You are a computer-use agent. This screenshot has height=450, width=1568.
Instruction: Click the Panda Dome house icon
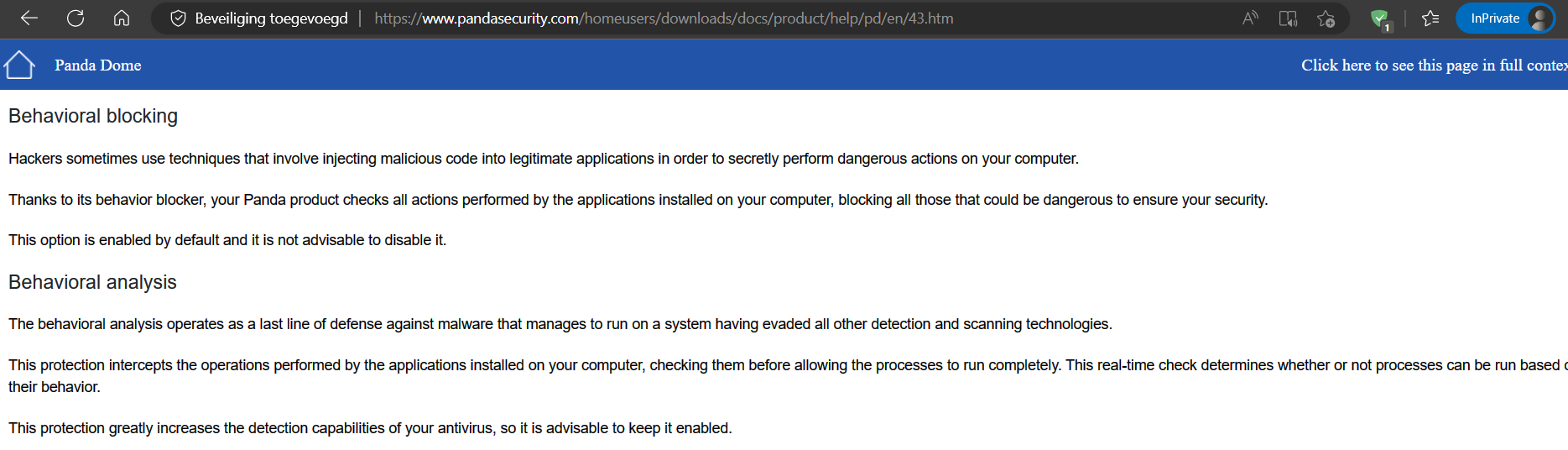[19, 65]
